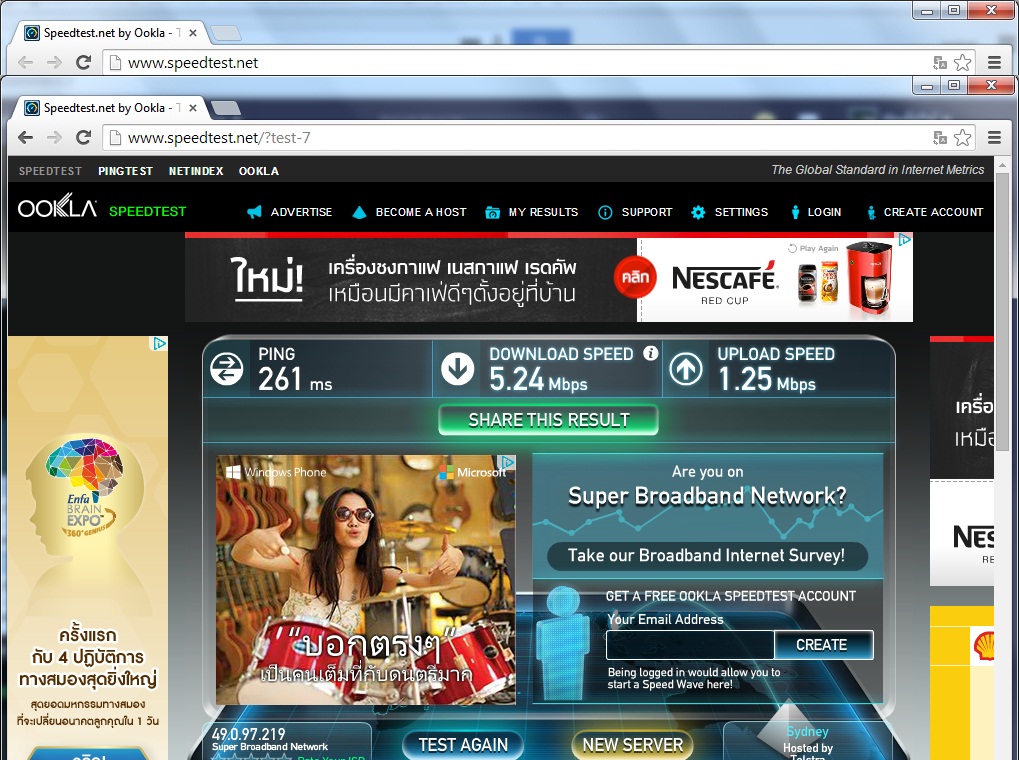Close the Speedtest tab in front window
The width and height of the screenshot is (1019, 760).
[192, 108]
